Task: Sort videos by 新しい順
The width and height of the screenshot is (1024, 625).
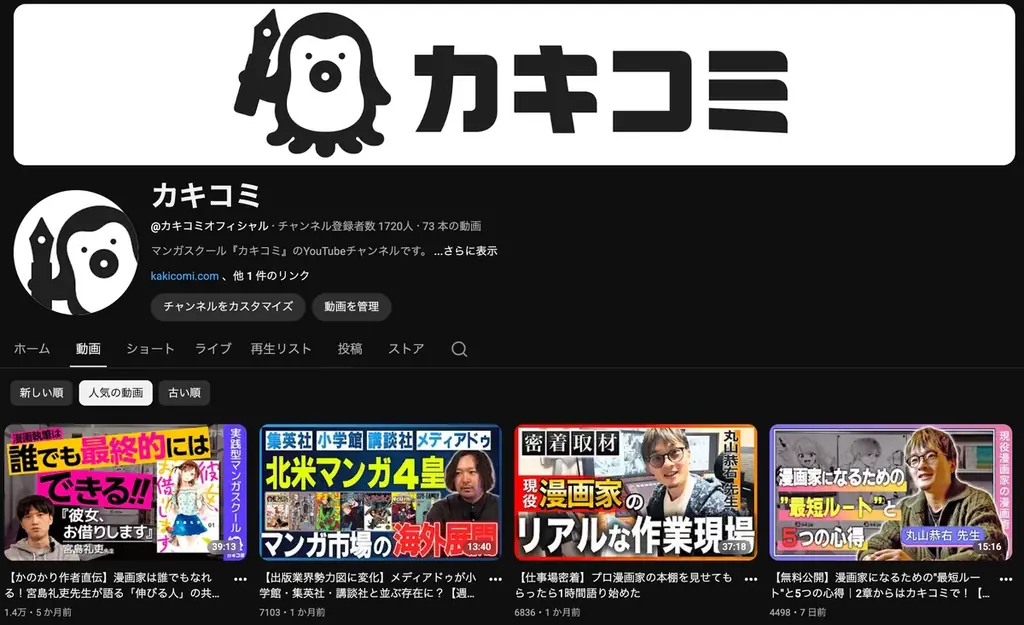Action: tap(41, 393)
